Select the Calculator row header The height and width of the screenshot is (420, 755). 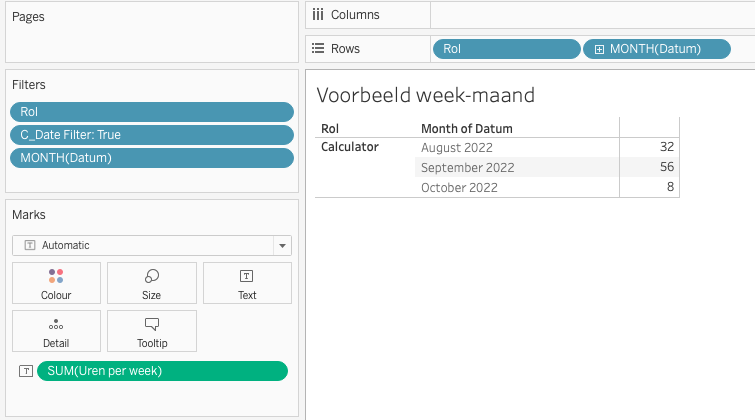350,147
